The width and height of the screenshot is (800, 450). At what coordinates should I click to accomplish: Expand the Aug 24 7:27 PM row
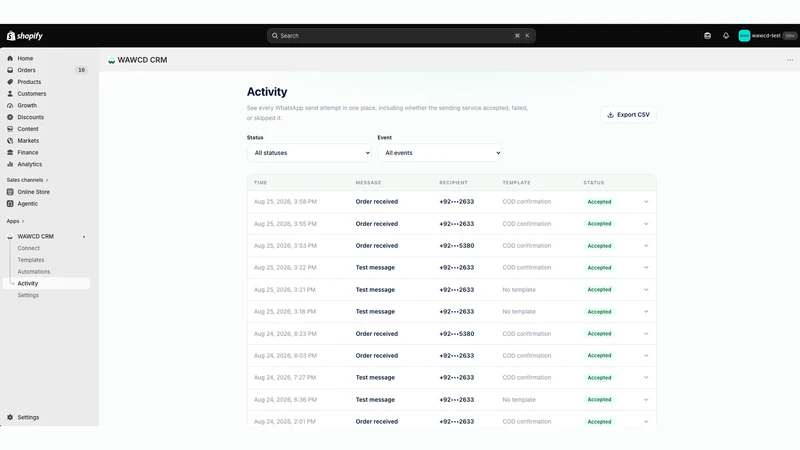pyautogui.click(x=646, y=378)
